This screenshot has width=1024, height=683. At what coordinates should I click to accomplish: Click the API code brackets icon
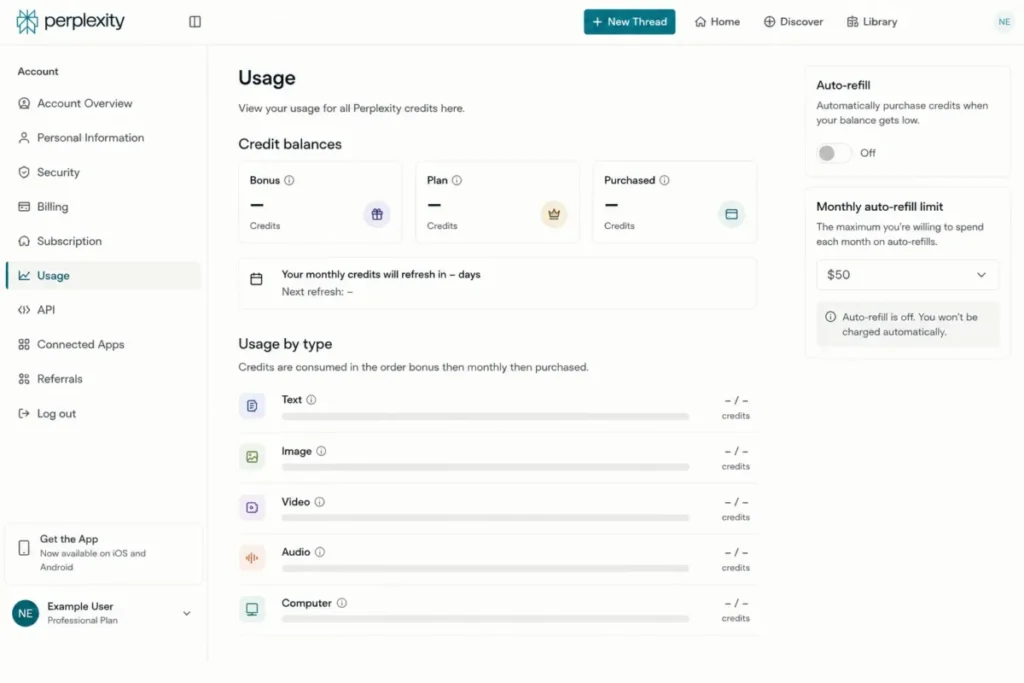pos(24,310)
